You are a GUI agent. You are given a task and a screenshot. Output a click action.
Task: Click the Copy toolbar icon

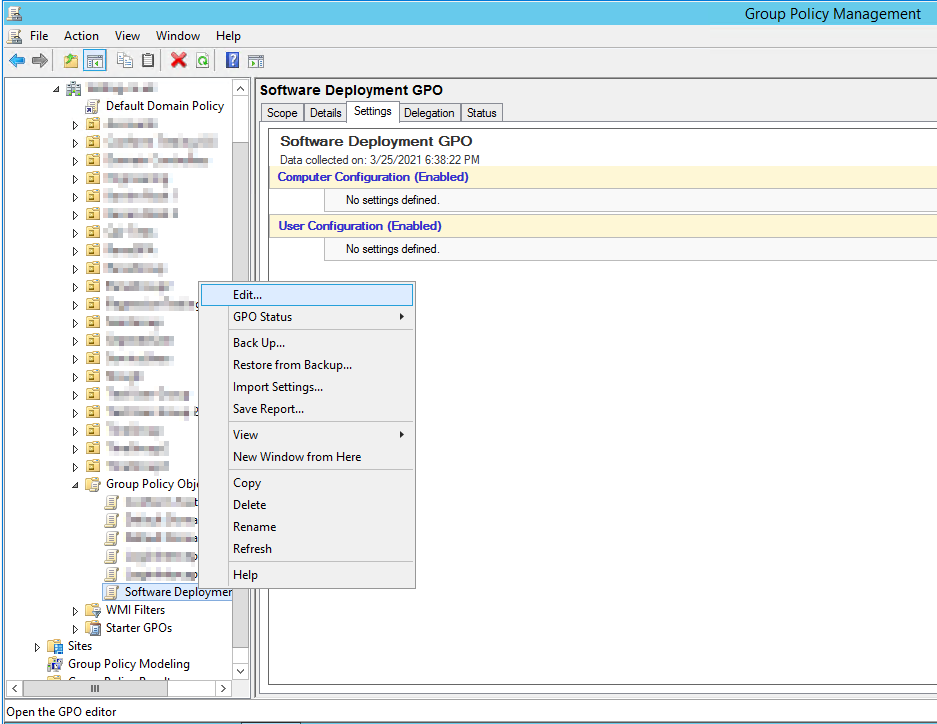click(x=125, y=60)
